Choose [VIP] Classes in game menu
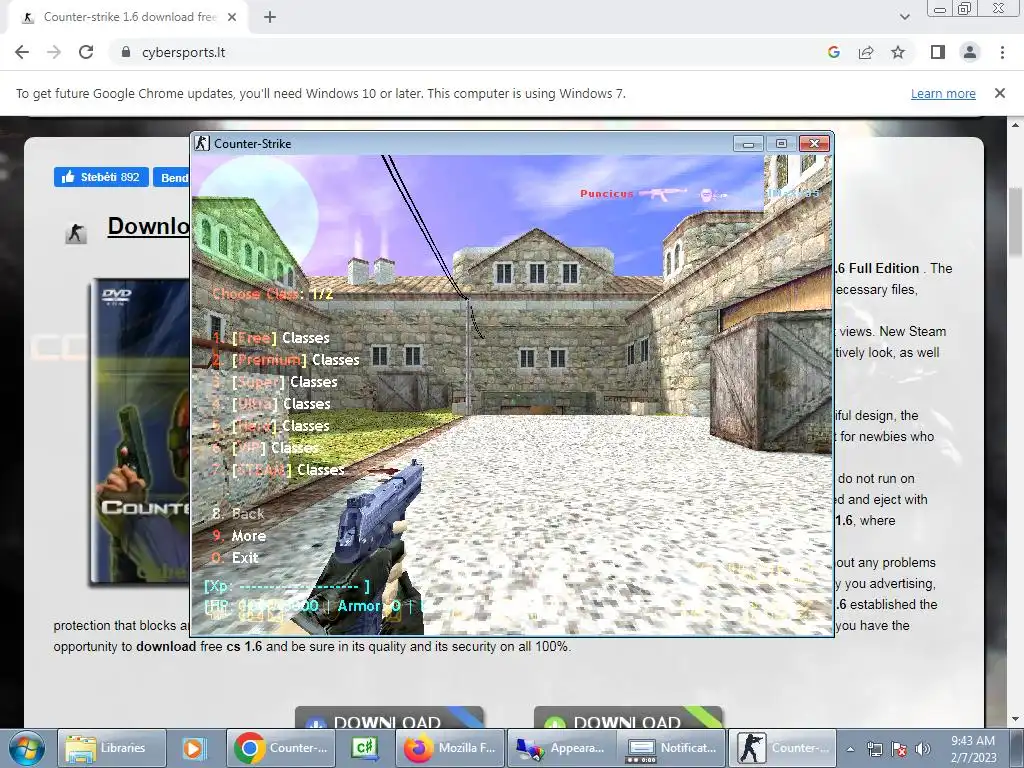Image resolution: width=1024 pixels, height=768 pixels. (266, 448)
